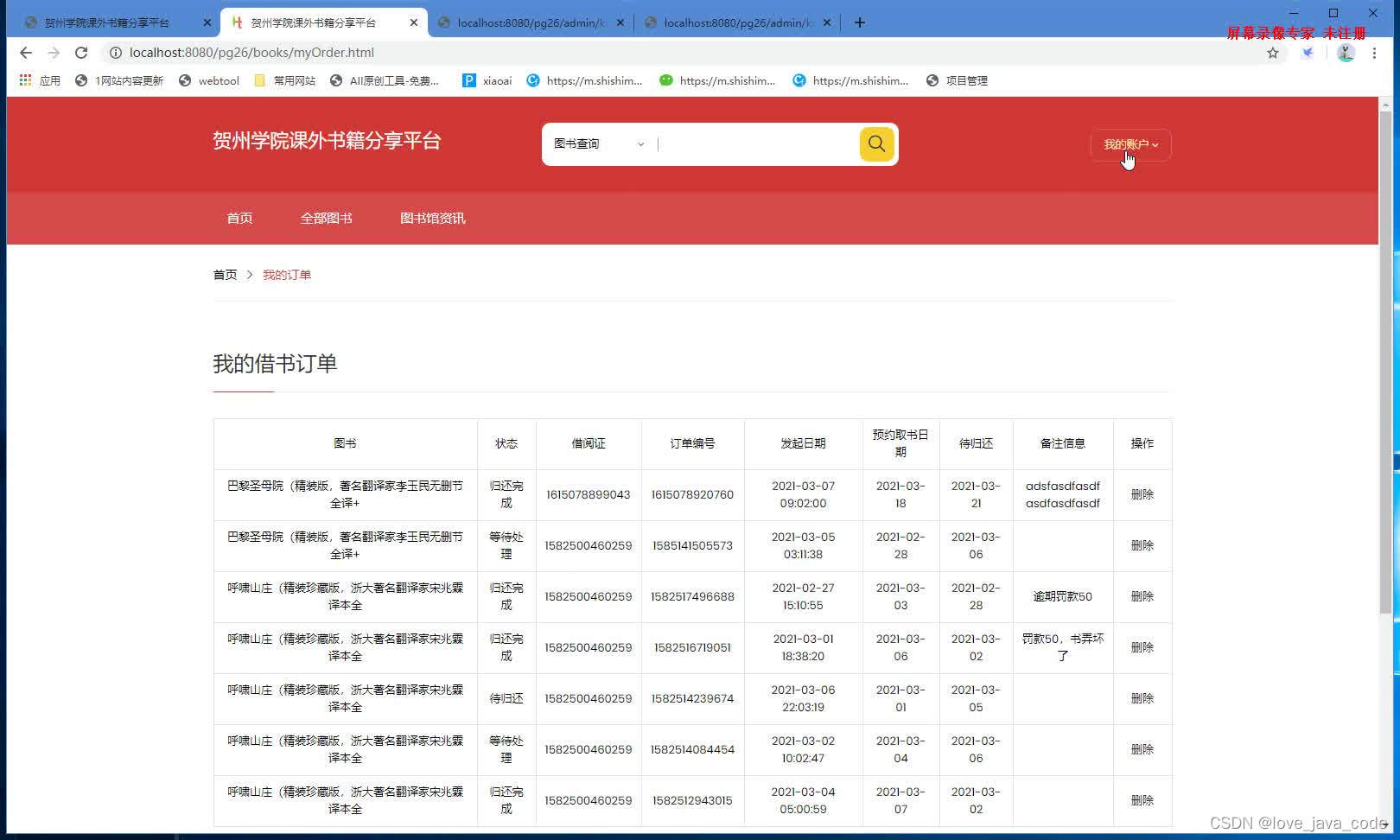Open the 应用 apps shortcut icon
The image size is (1400, 840).
[x=40, y=80]
